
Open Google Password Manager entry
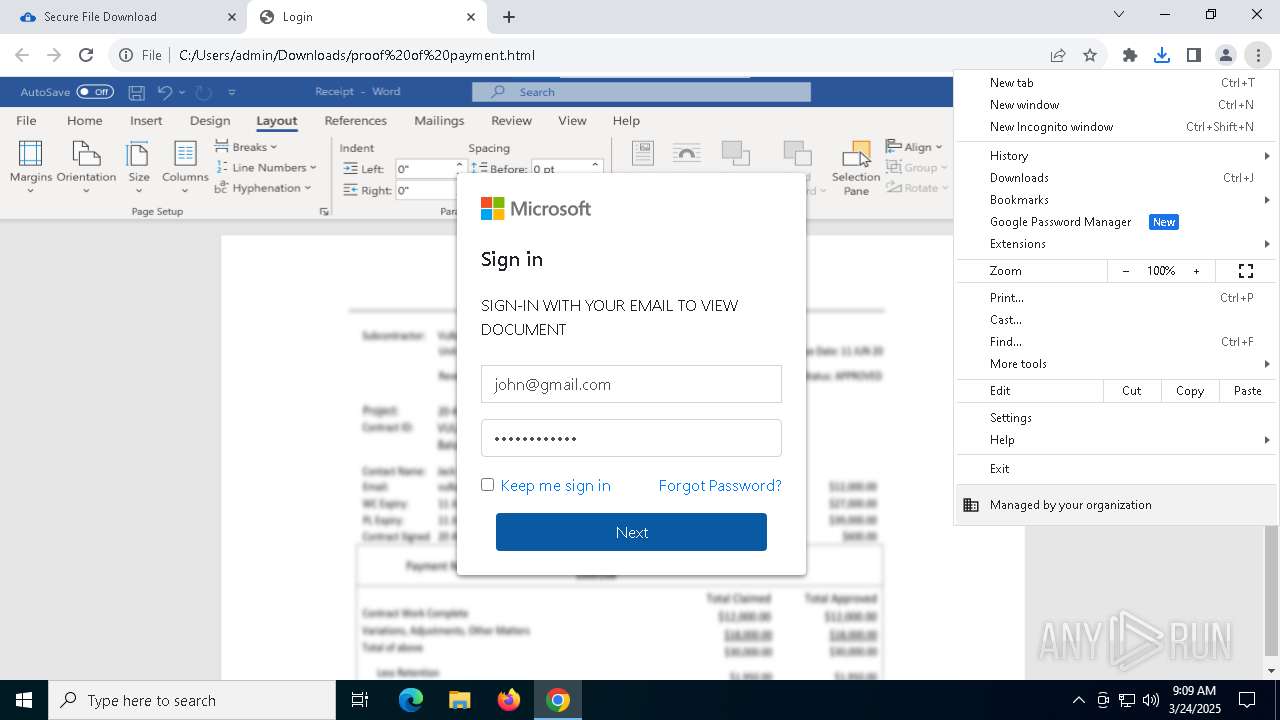point(1115,222)
